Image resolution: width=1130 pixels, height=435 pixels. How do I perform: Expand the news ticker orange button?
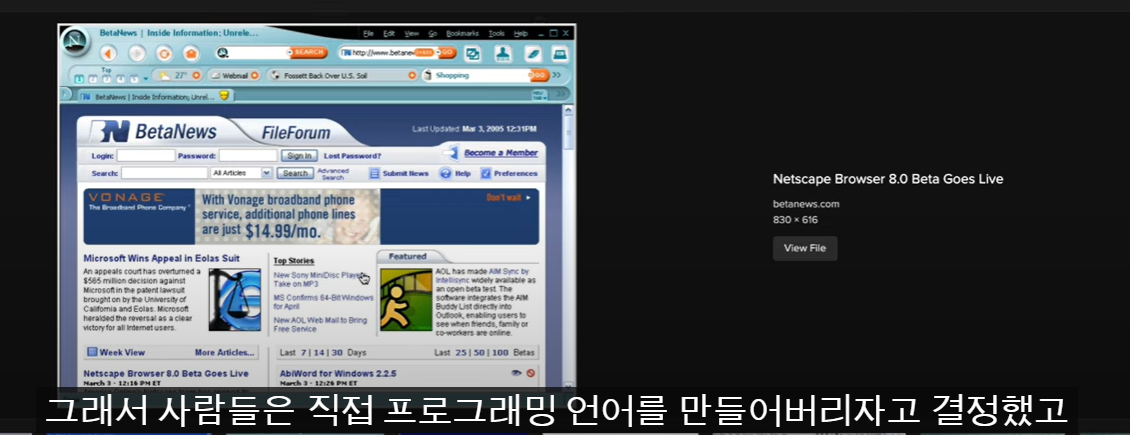click(x=412, y=76)
